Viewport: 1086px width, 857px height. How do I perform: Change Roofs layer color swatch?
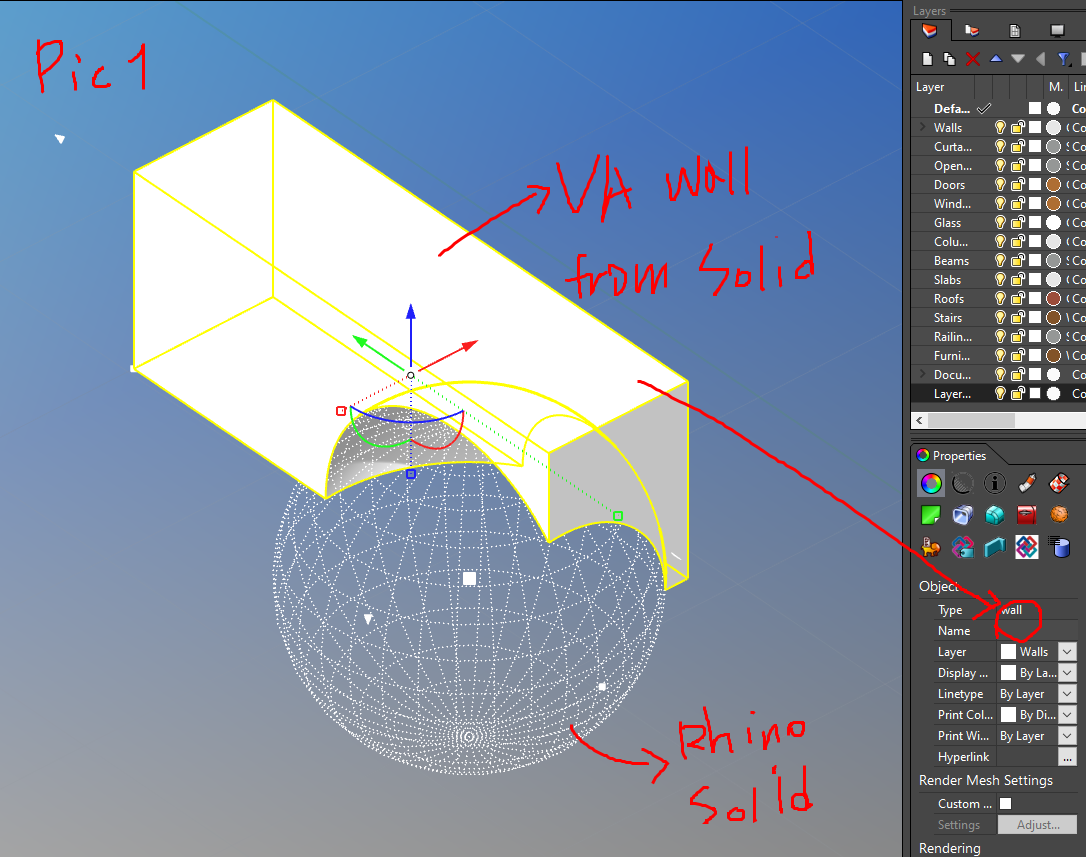click(x=1035, y=299)
